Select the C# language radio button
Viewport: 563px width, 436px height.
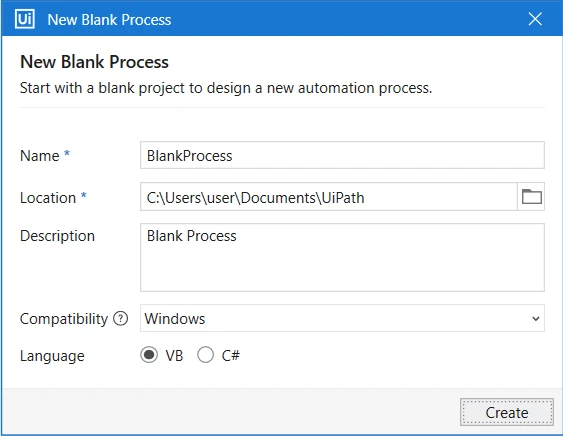click(x=205, y=355)
